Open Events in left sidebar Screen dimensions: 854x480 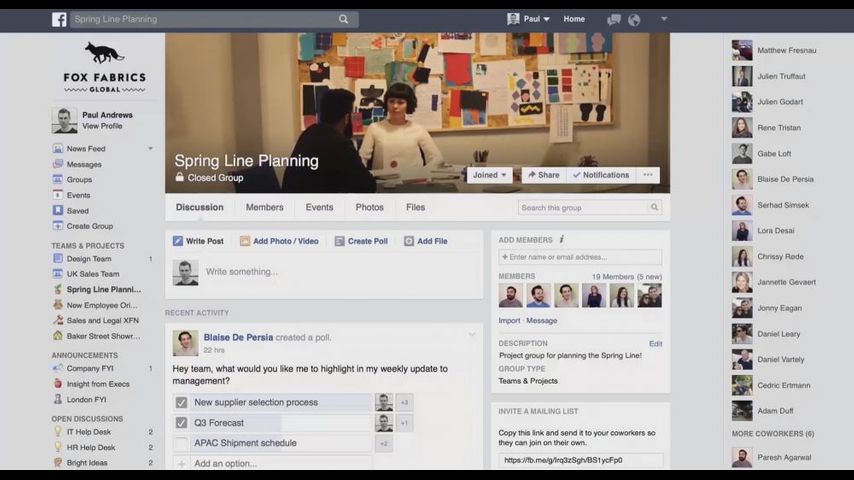[x=78, y=195]
